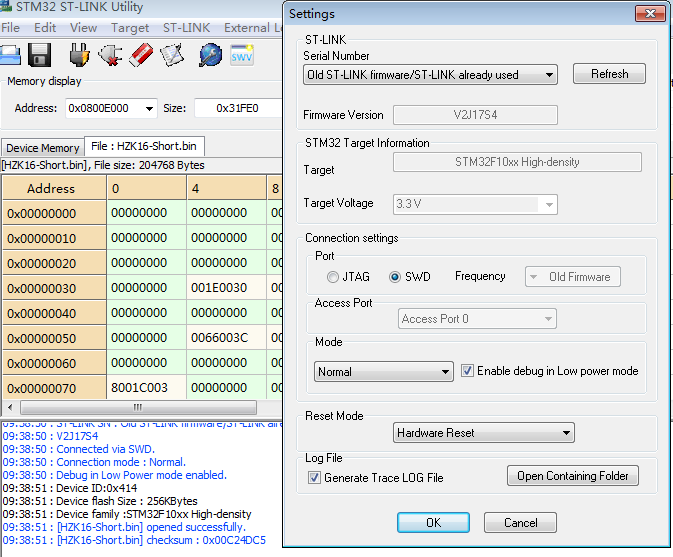Screen dimensions: 673x557
Task: Select the SWD port radio button
Action: [395, 277]
